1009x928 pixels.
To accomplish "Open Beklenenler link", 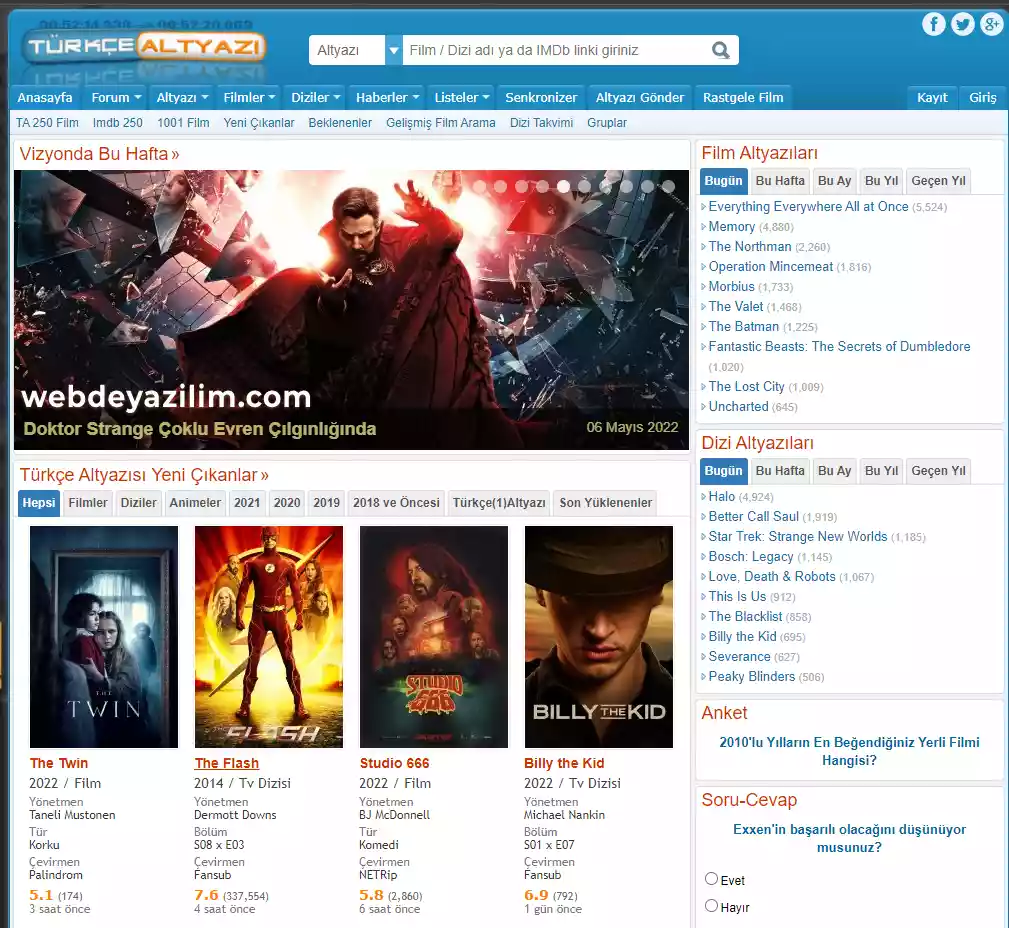I will 340,123.
